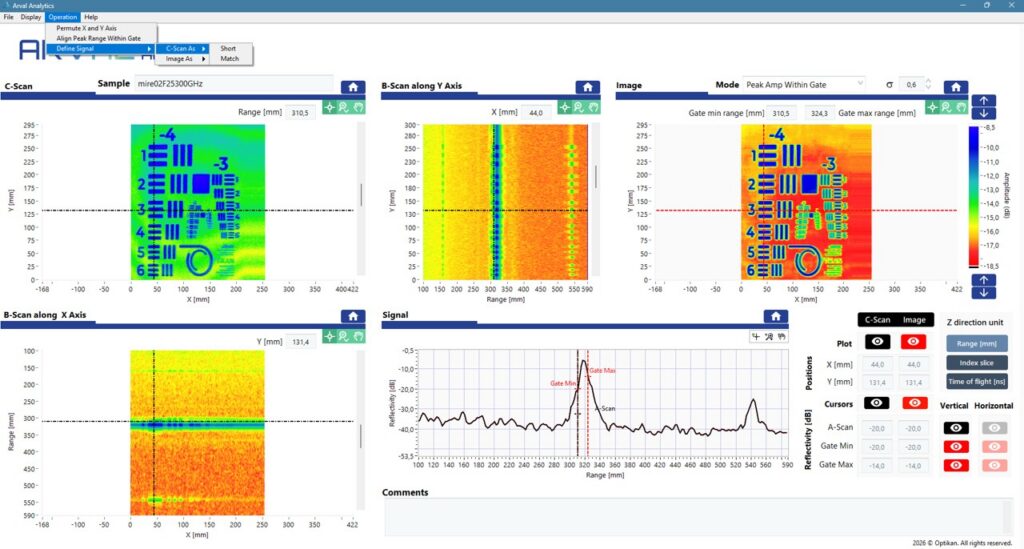Viewport: 1024px width, 549px height.
Task: Open the Mode dropdown showing Peak Amp Within Gate
Action: point(805,84)
